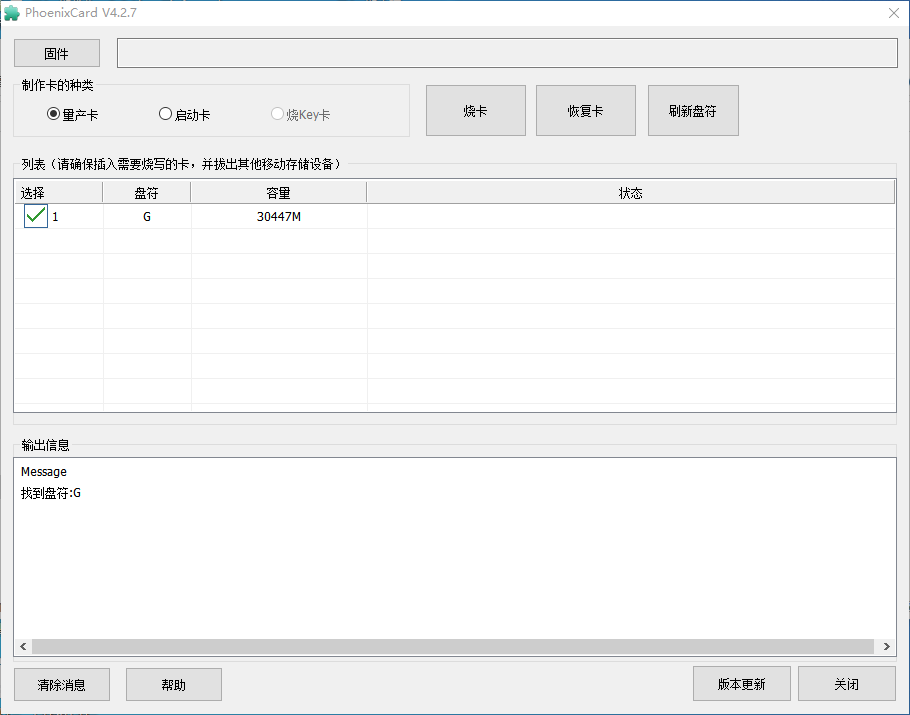Click the 30447M capacity cell
Image resolution: width=910 pixels, height=715 pixels.
pos(279,216)
